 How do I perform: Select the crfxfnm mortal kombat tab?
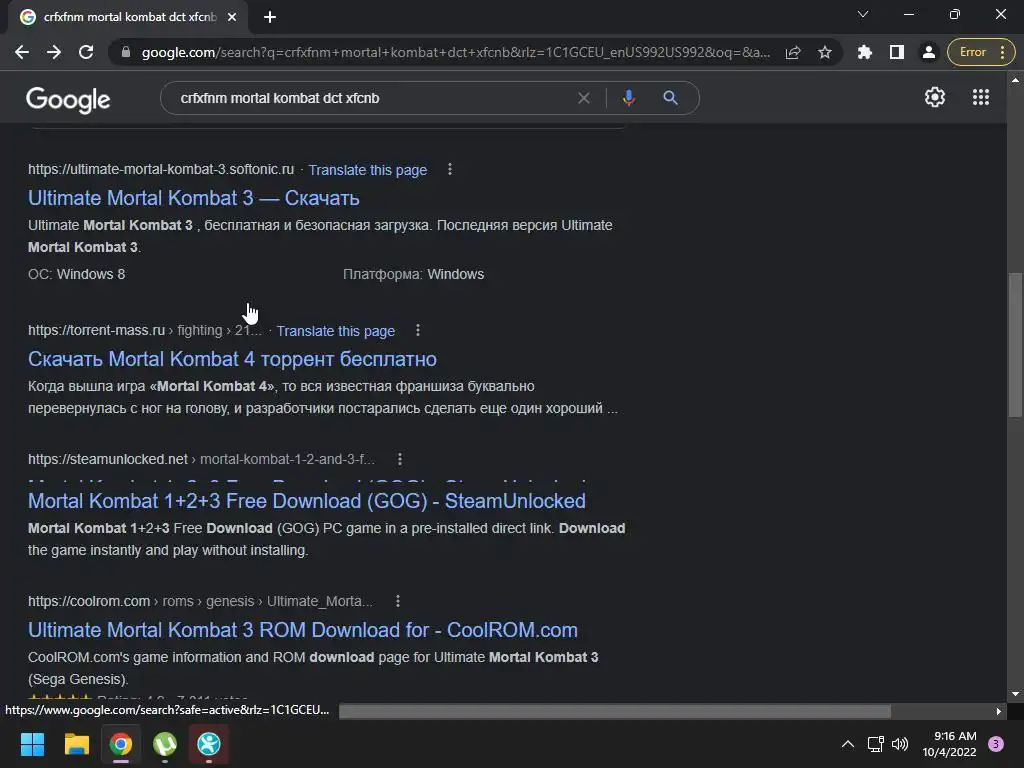click(127, 17)
